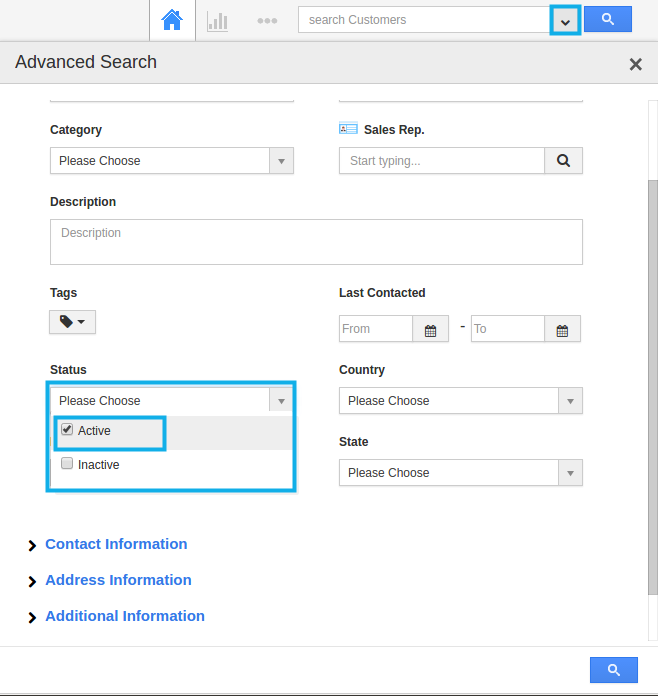This screenshot has height=696, width=658.
Task: Expand the Contact Information section
Action: pos(116,544)
